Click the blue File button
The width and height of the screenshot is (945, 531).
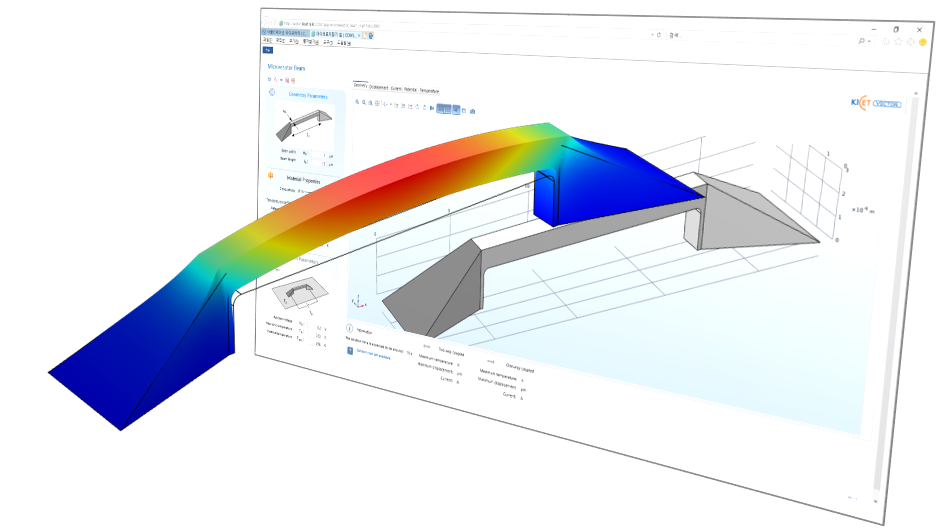point(267,49)
